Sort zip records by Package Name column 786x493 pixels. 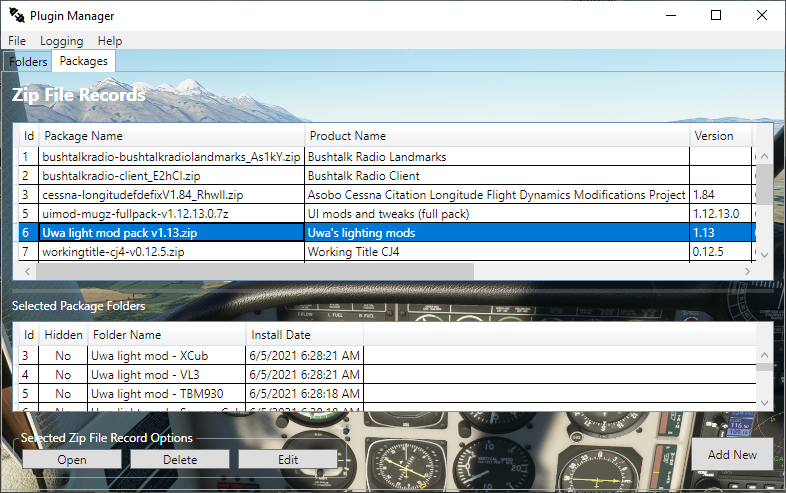tap(171, 136)
